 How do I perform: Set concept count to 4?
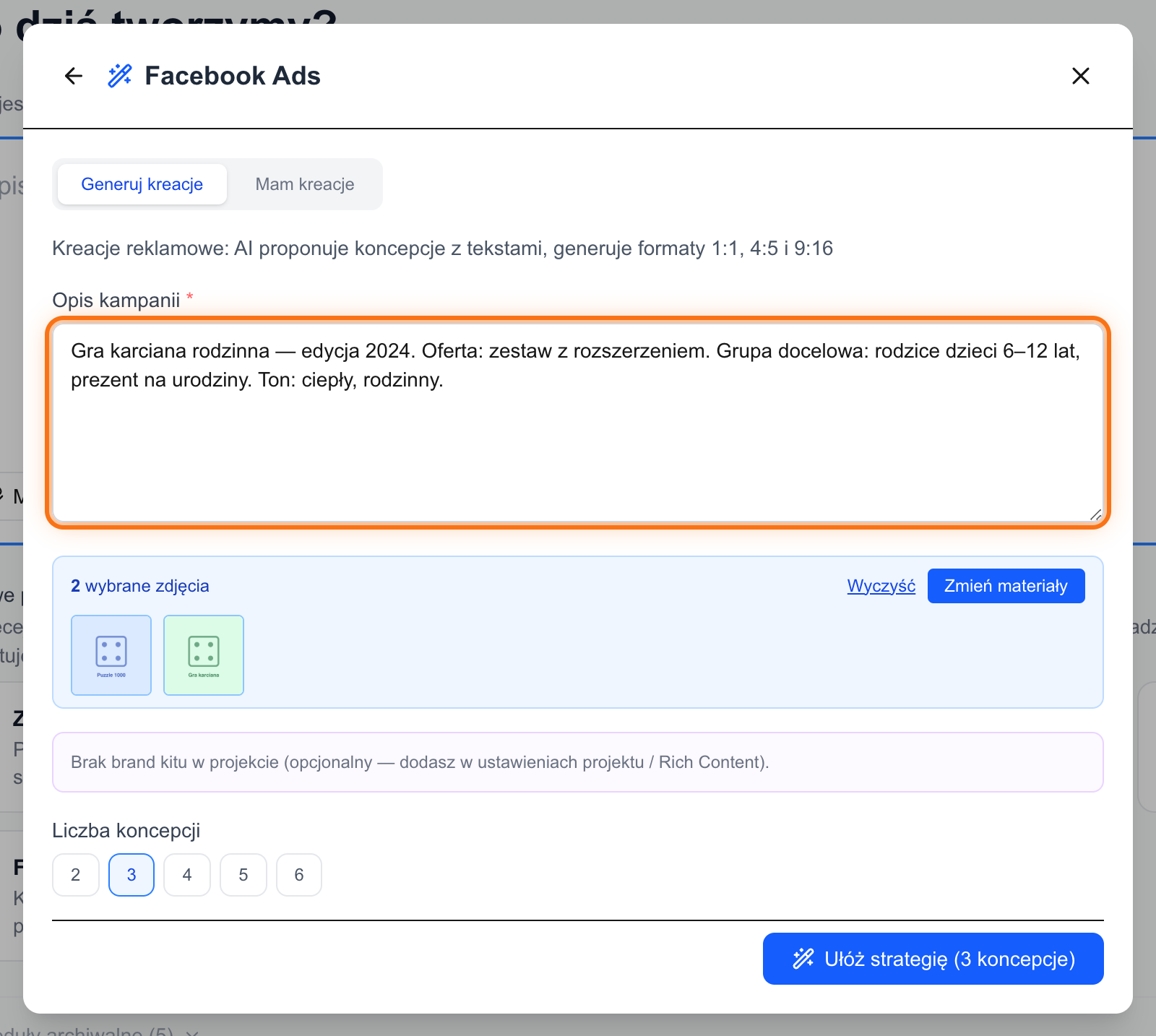pos(187,875)
